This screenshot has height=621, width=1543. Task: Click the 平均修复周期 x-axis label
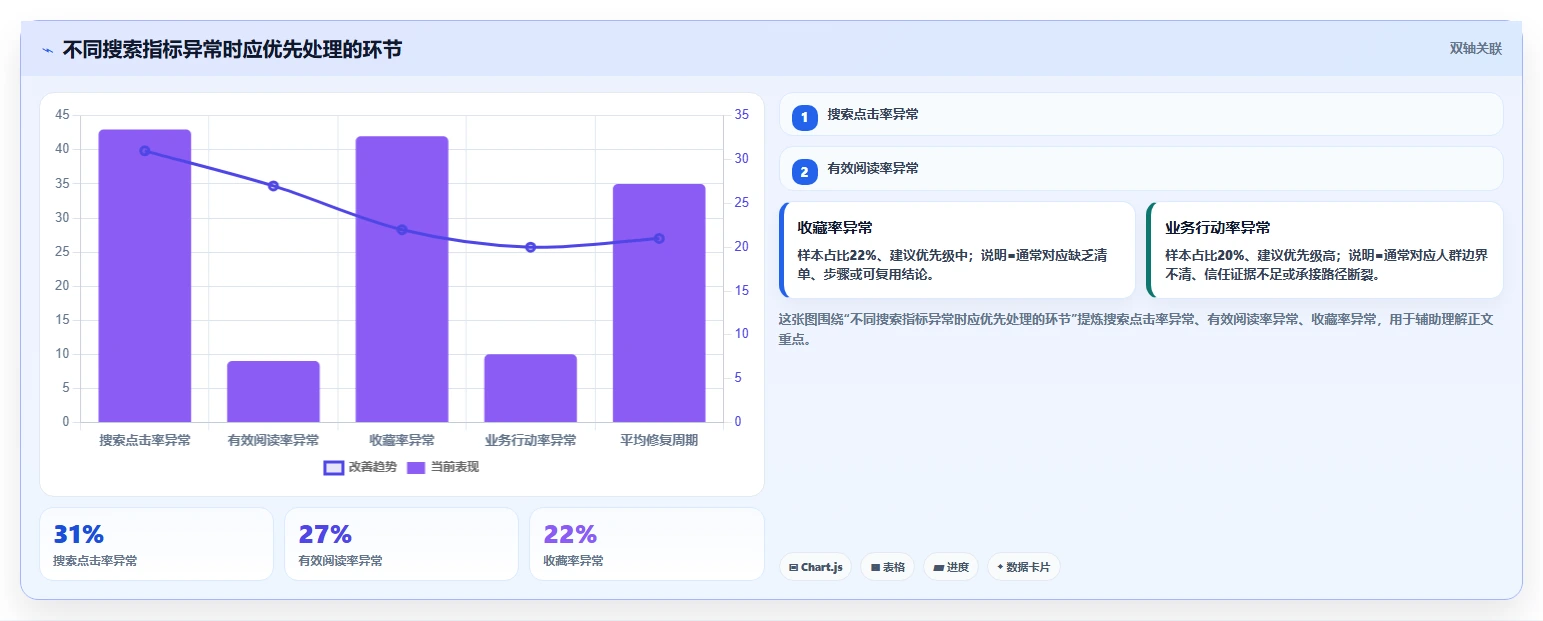pyautogui.click(x=659, y=440)
